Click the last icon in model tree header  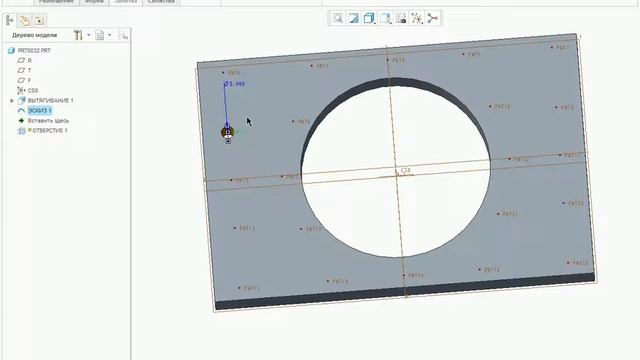pos(123,36)
